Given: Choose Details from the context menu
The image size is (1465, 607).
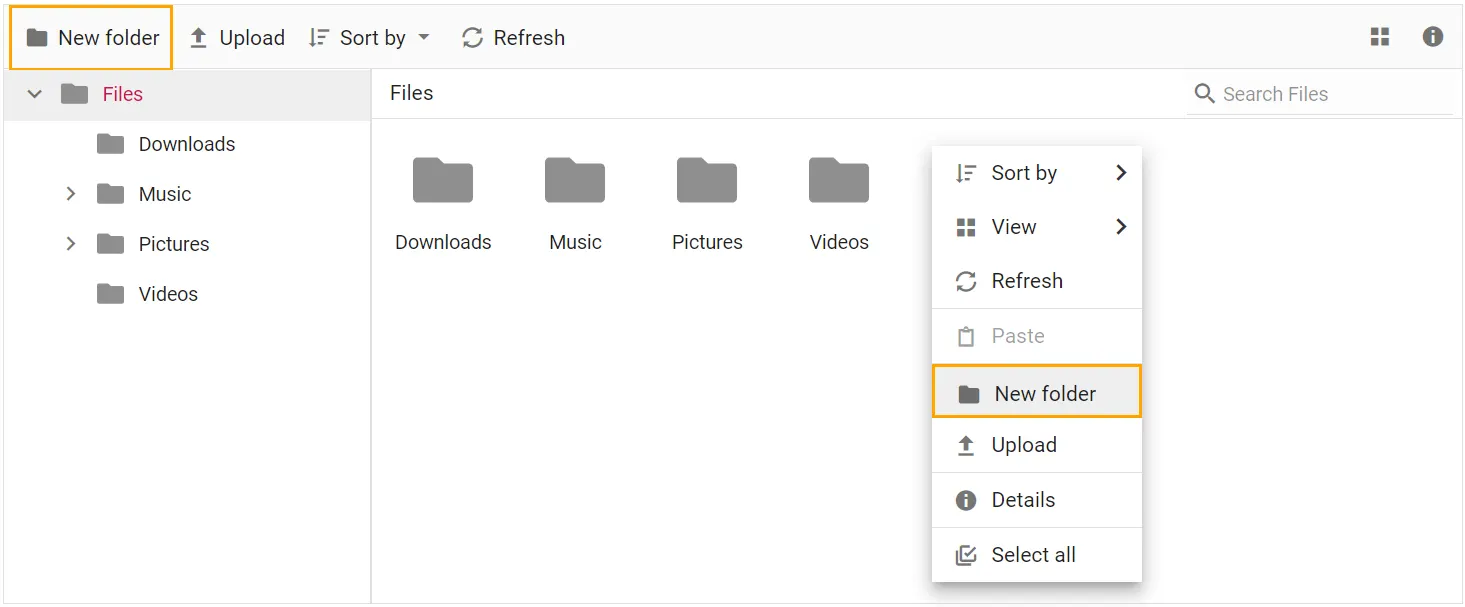Looking at the screenshot, I should 1037,500.
